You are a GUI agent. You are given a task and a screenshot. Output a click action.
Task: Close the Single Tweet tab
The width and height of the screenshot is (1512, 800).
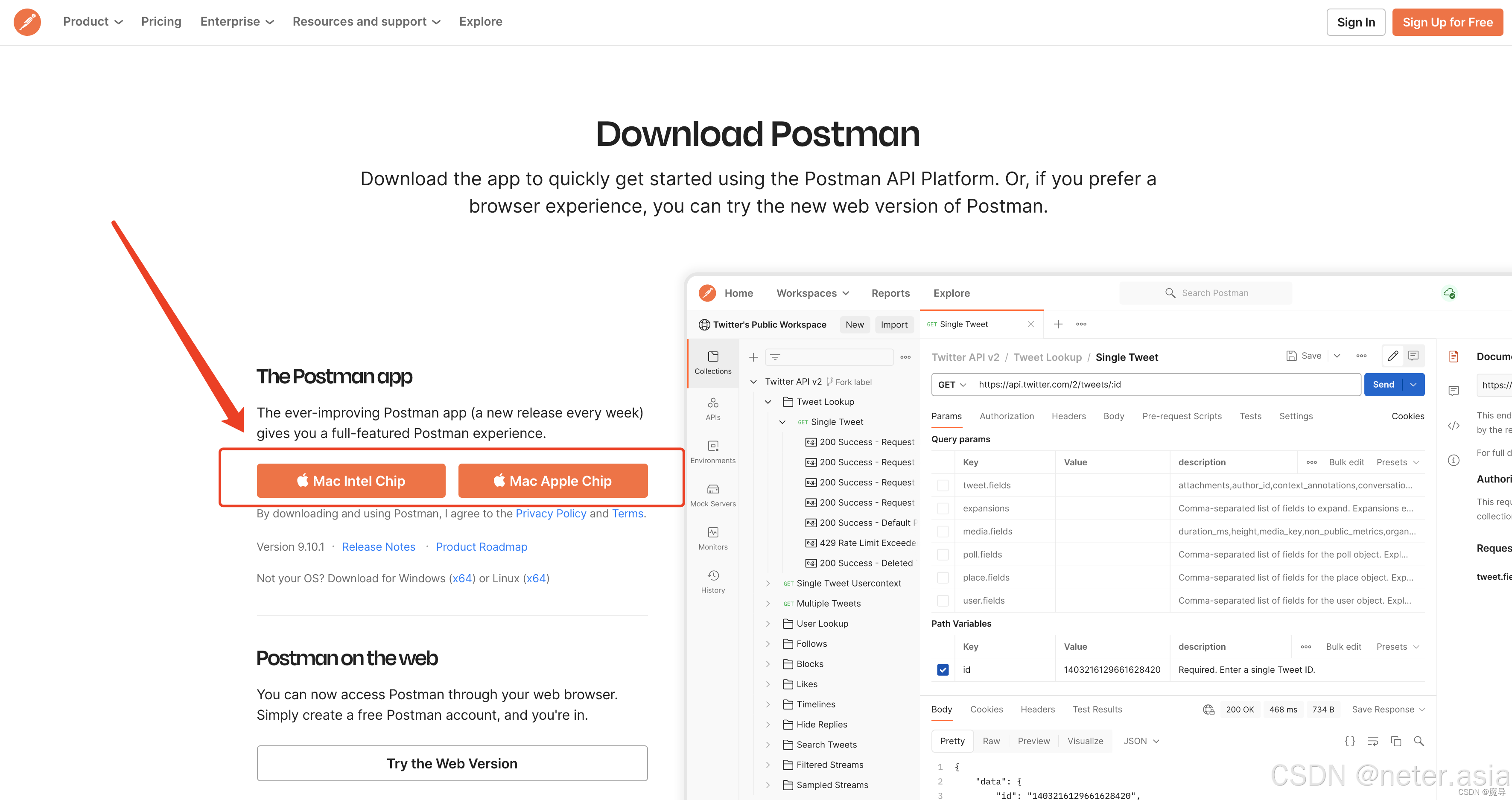point(1030,324)
